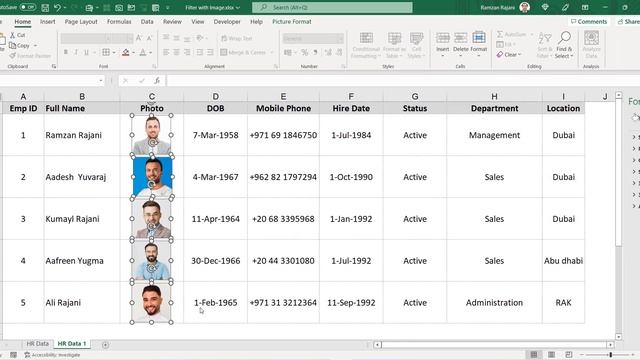Click the Format Painter tool
Viewport: 640px width, 360px height.
[x=30, y=56]
